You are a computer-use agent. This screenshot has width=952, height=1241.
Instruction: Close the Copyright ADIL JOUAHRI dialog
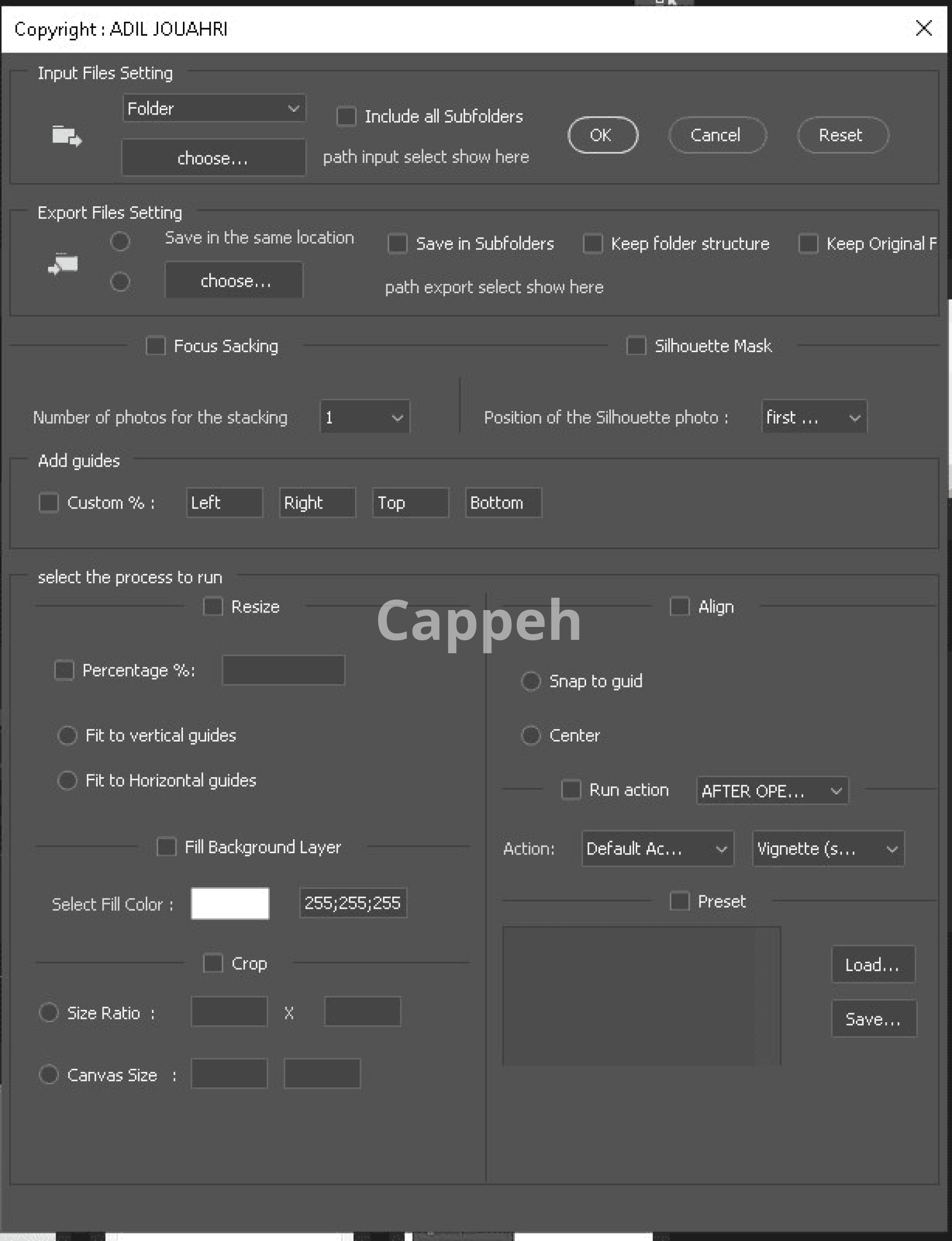[x=923, y=28]
